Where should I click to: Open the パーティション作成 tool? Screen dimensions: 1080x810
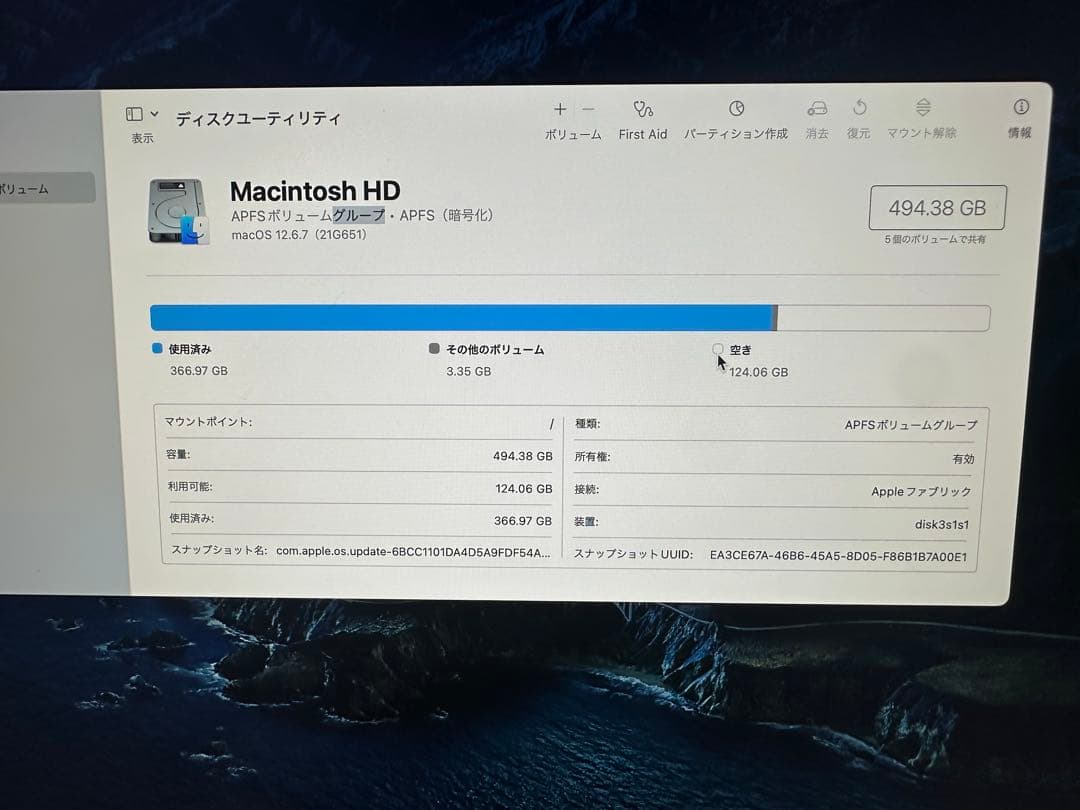point(736,110)
